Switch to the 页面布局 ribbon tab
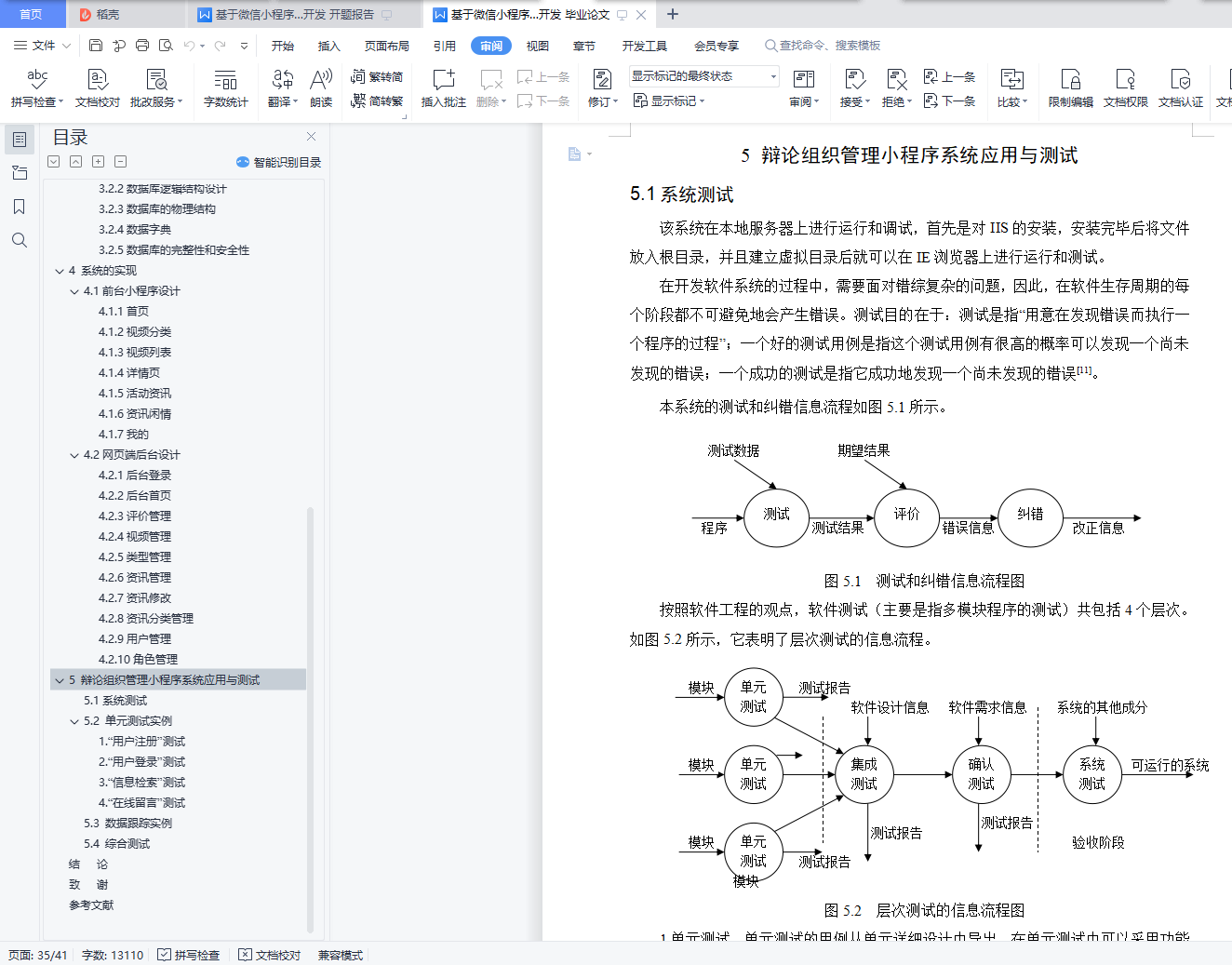This screenshot has height=965, width=1232. tap(387, 46)
